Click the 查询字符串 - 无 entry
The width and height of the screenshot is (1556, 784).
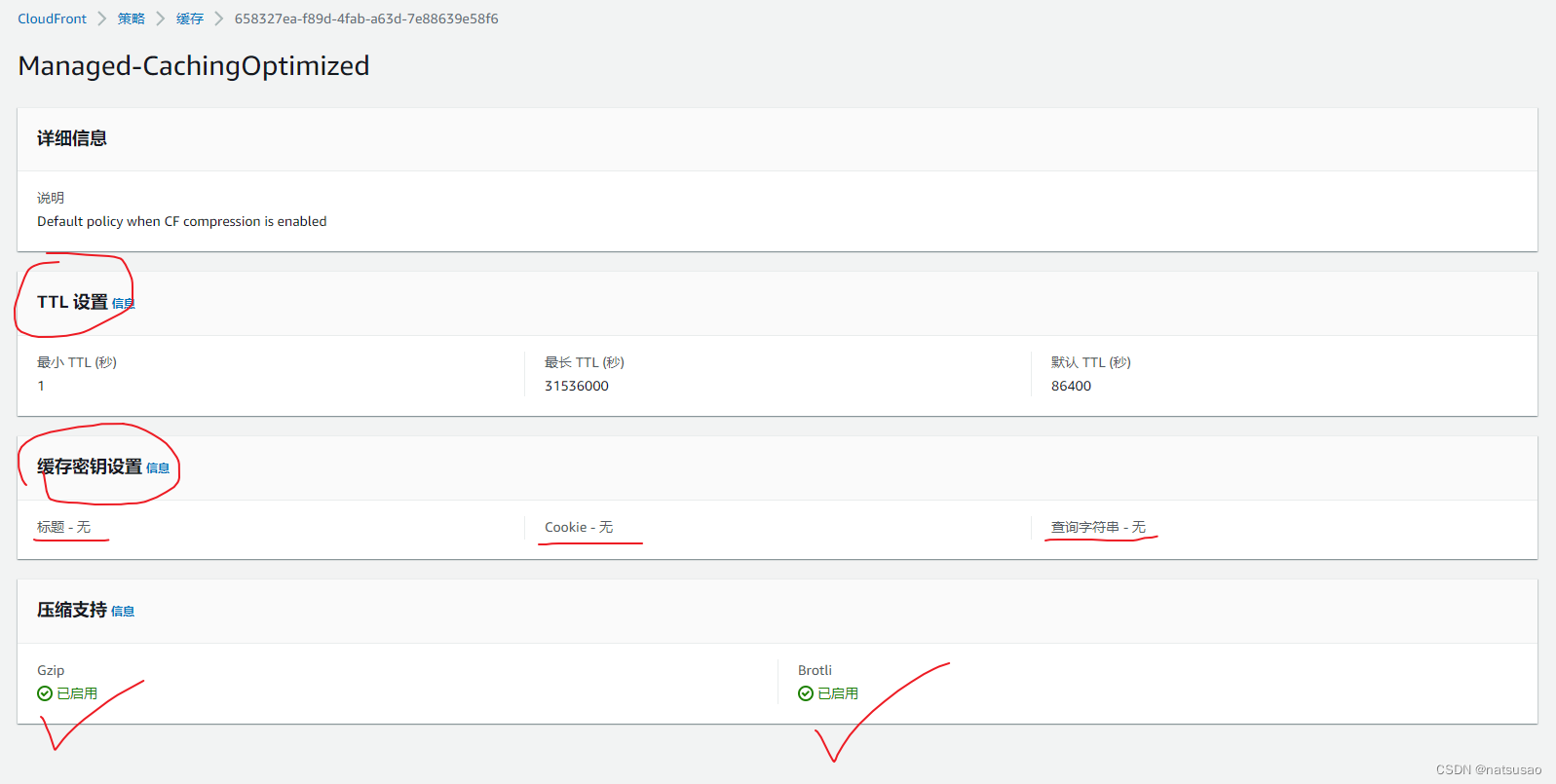(1098, 527)
